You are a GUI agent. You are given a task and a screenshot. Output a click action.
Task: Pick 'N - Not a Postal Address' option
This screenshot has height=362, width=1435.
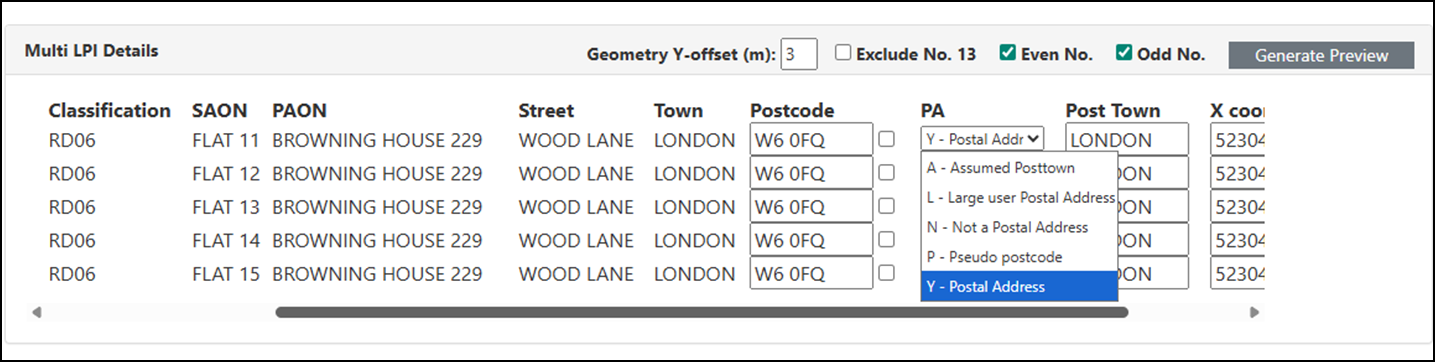point(1018,227)
